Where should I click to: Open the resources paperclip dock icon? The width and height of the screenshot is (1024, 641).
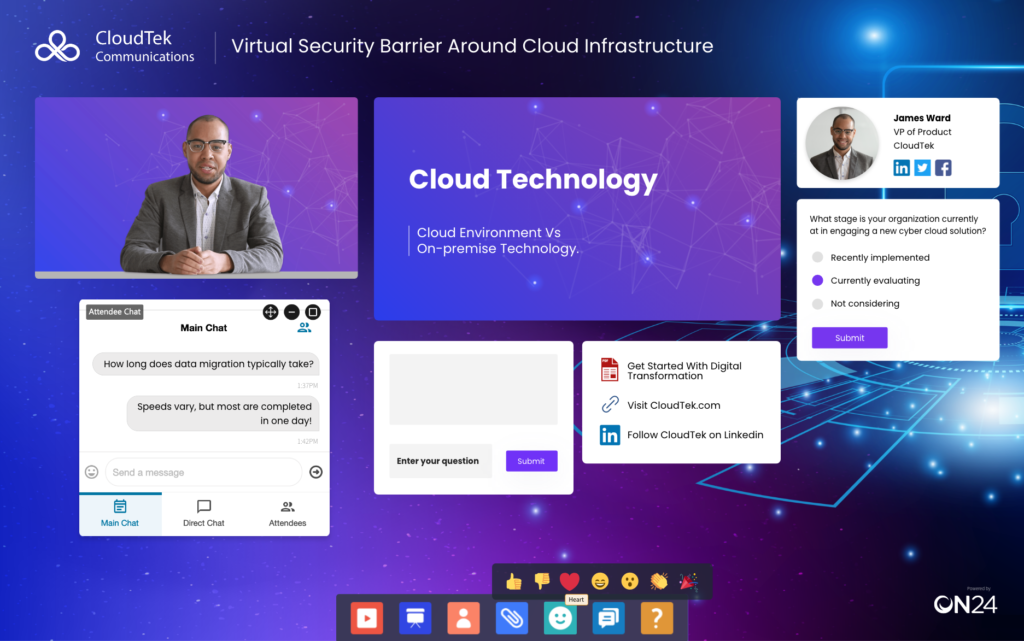tap(512, 618)
